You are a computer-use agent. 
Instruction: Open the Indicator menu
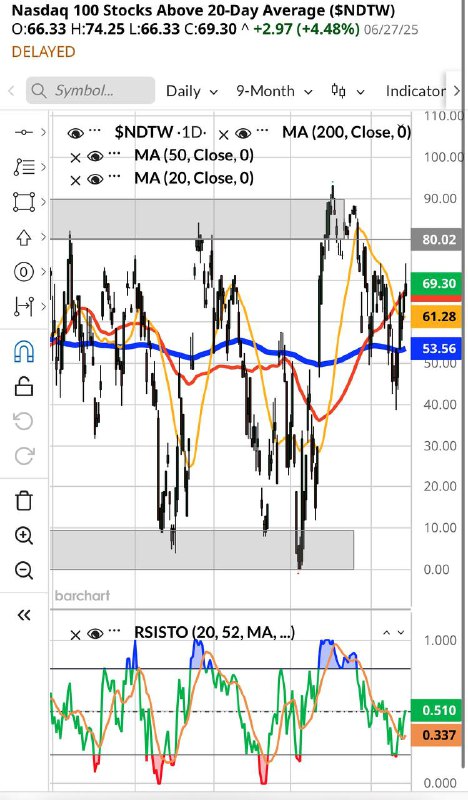pos(415,91)
